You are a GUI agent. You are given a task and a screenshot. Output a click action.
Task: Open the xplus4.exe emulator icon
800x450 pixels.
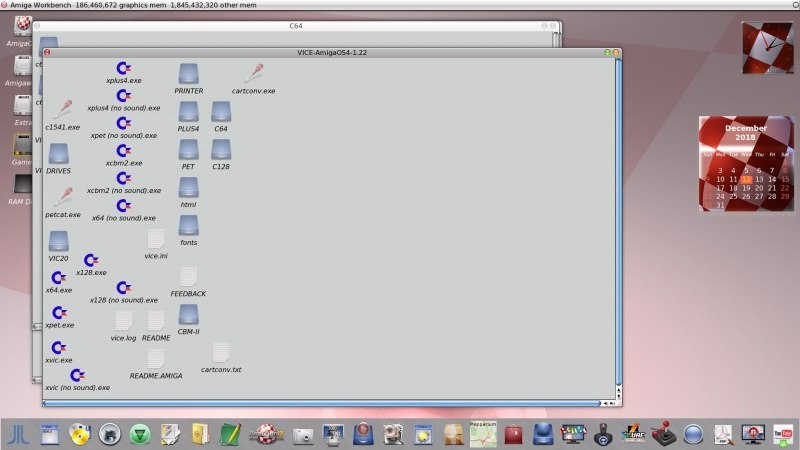[x=123, y=68]
